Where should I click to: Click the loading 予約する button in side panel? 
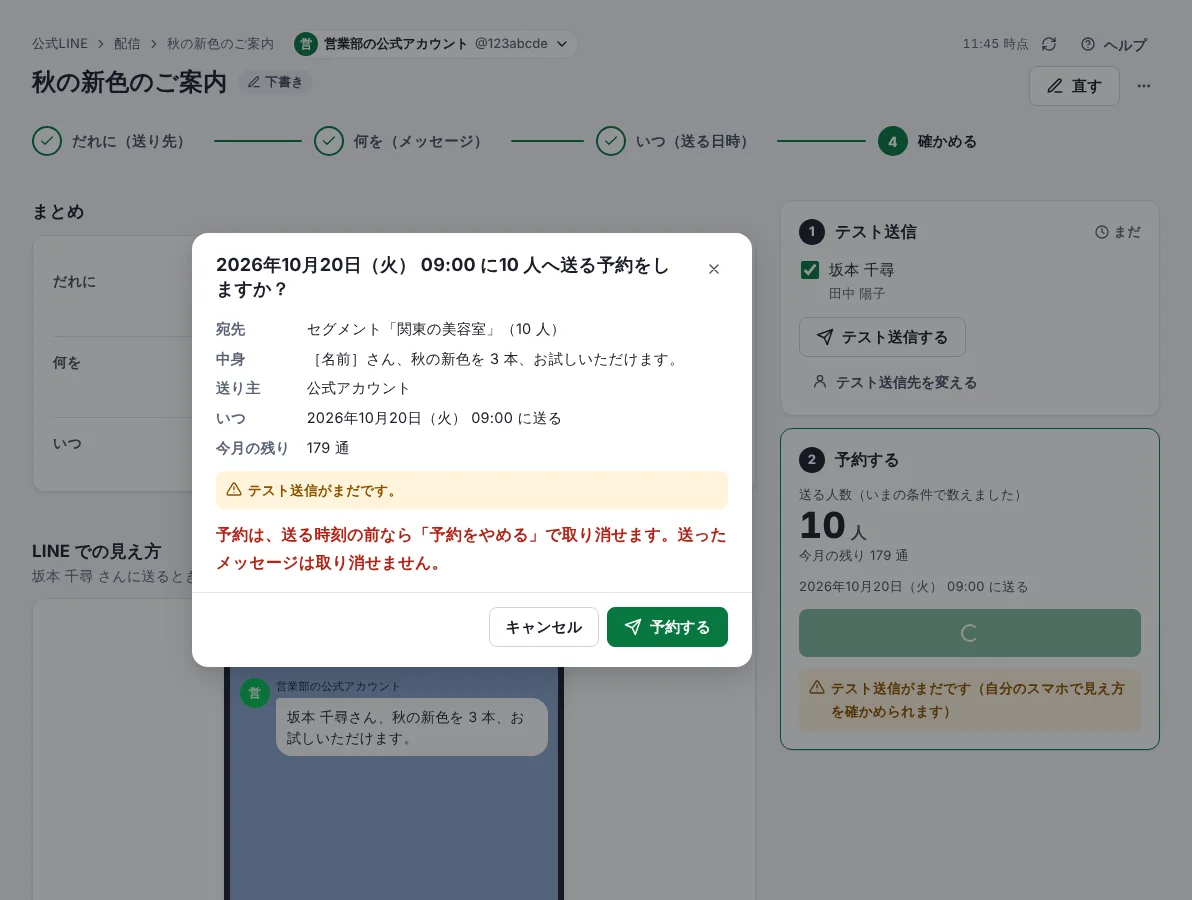pyautogui.click(x=969, y=633)
